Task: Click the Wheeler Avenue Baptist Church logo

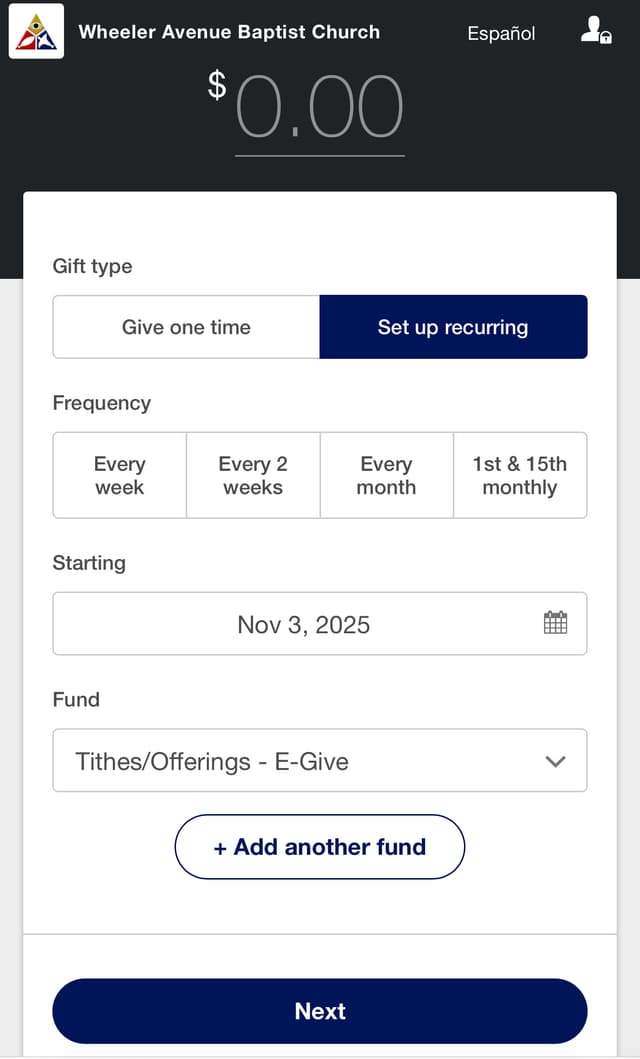Action: (35, 32)
